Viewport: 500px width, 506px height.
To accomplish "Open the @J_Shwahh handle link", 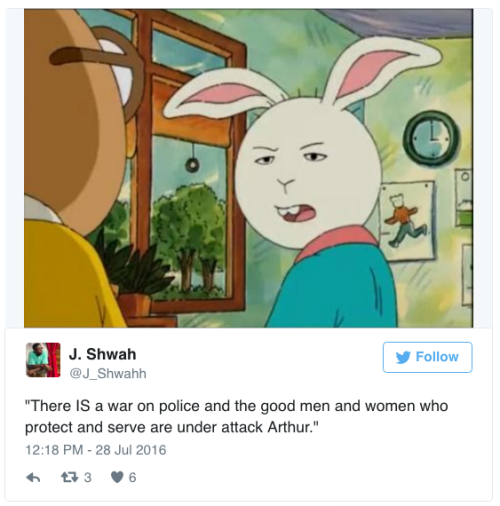I will point(108,373).
